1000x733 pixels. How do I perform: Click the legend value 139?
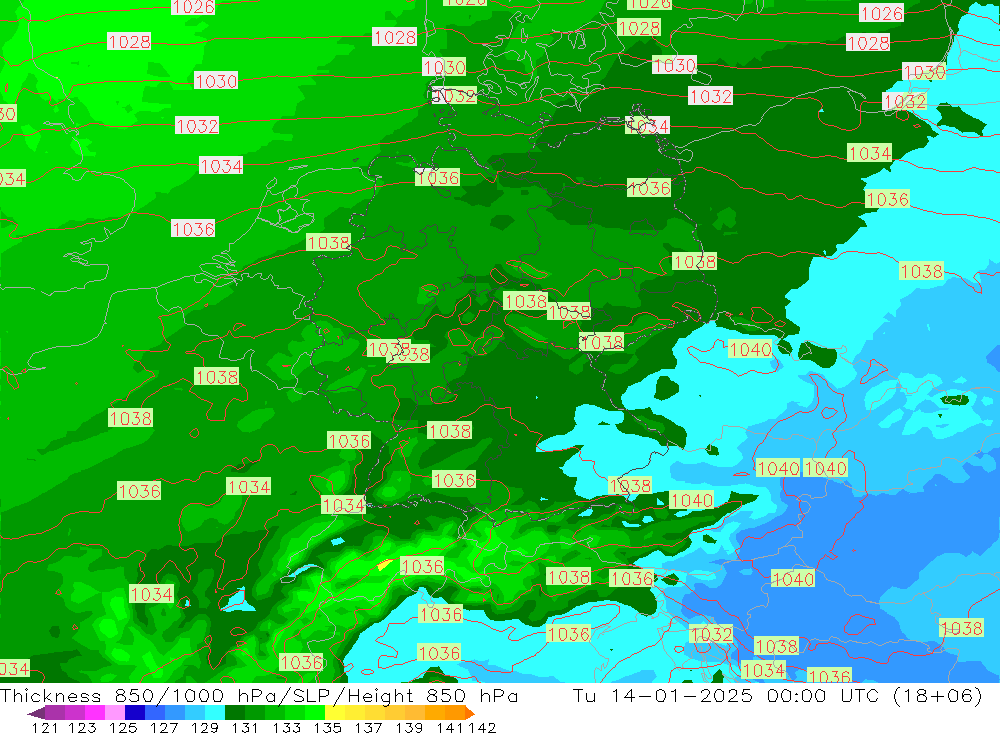click(409, 728)
